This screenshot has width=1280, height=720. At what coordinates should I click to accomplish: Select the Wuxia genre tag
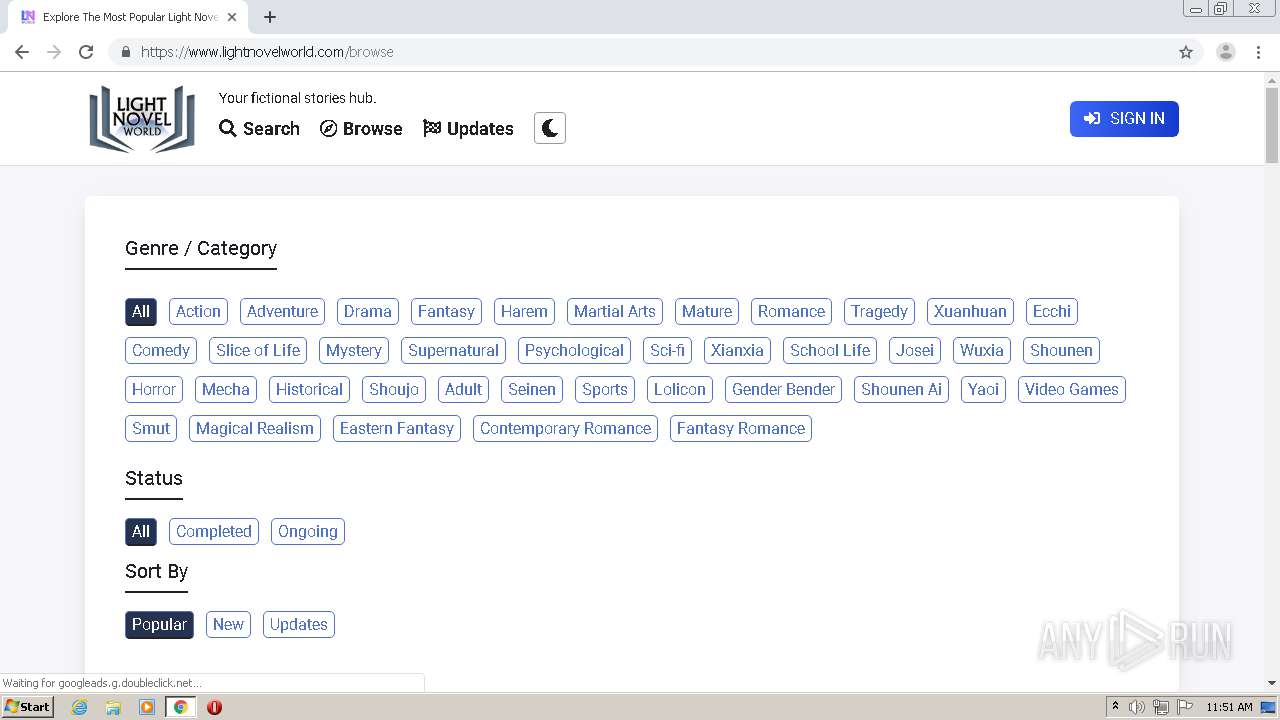[982, 350]
